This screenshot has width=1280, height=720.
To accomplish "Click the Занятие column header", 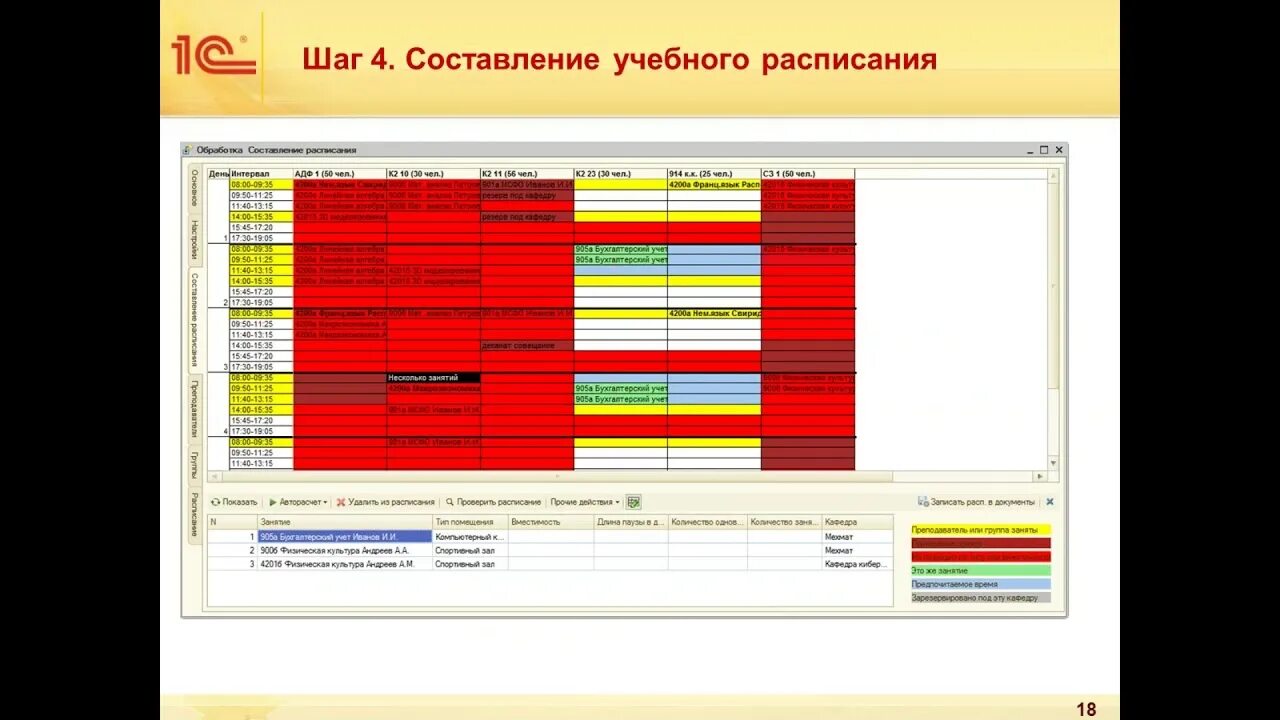I will click(x=345, y=522).
